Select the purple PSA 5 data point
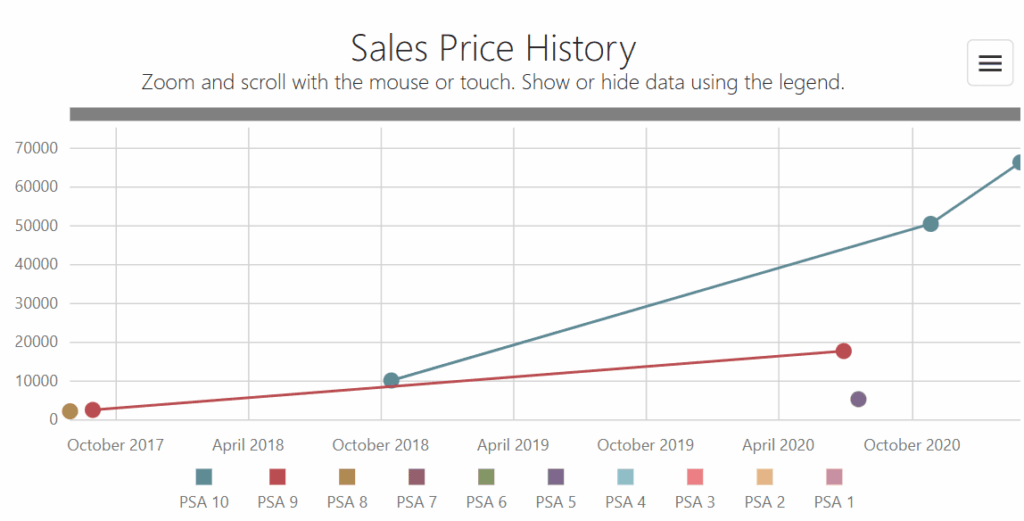Screen dimensions: 1024x521 858,399
